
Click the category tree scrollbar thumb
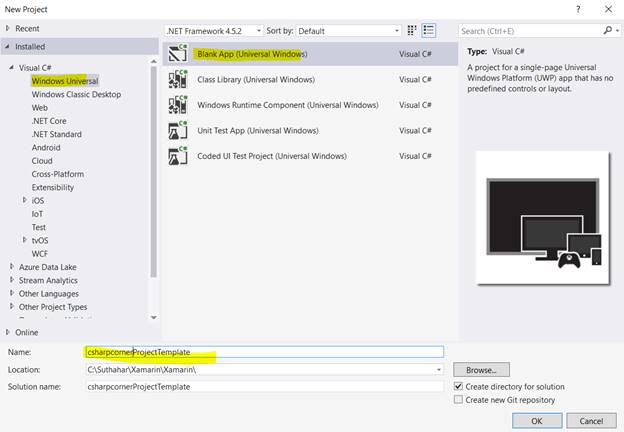(x=154, y=171)
